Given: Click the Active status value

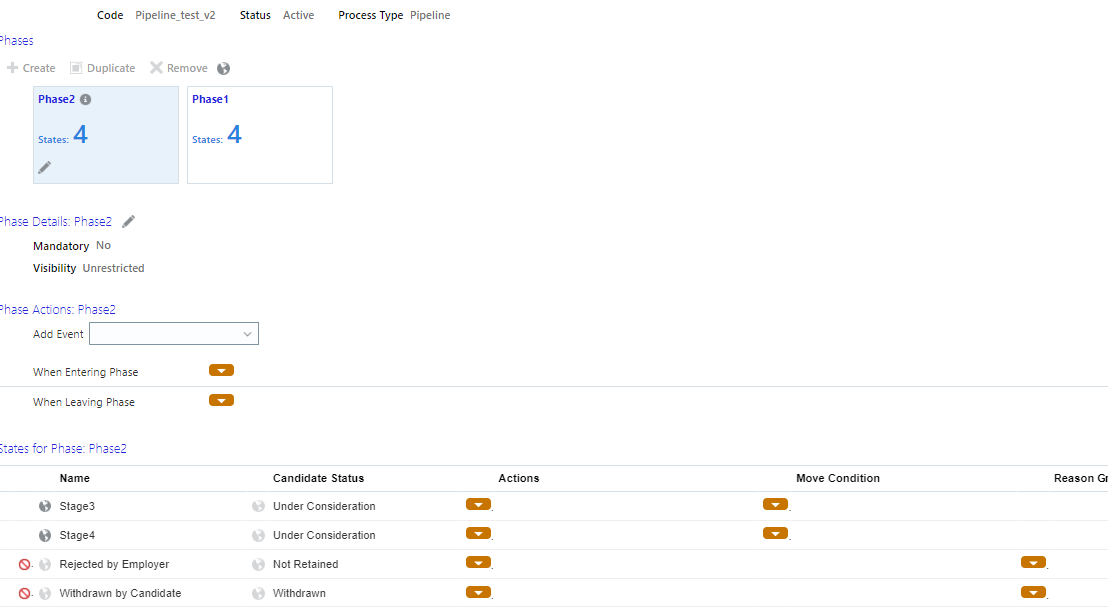Looking at the screenshot, I should click(x=298, y=15).
